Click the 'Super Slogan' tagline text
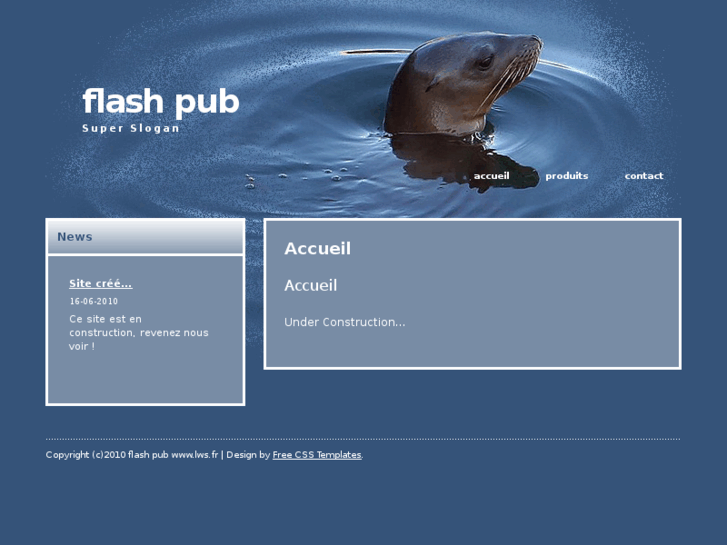Image resolution: width=727 pixels, height=545 pixels. [130, 128]
